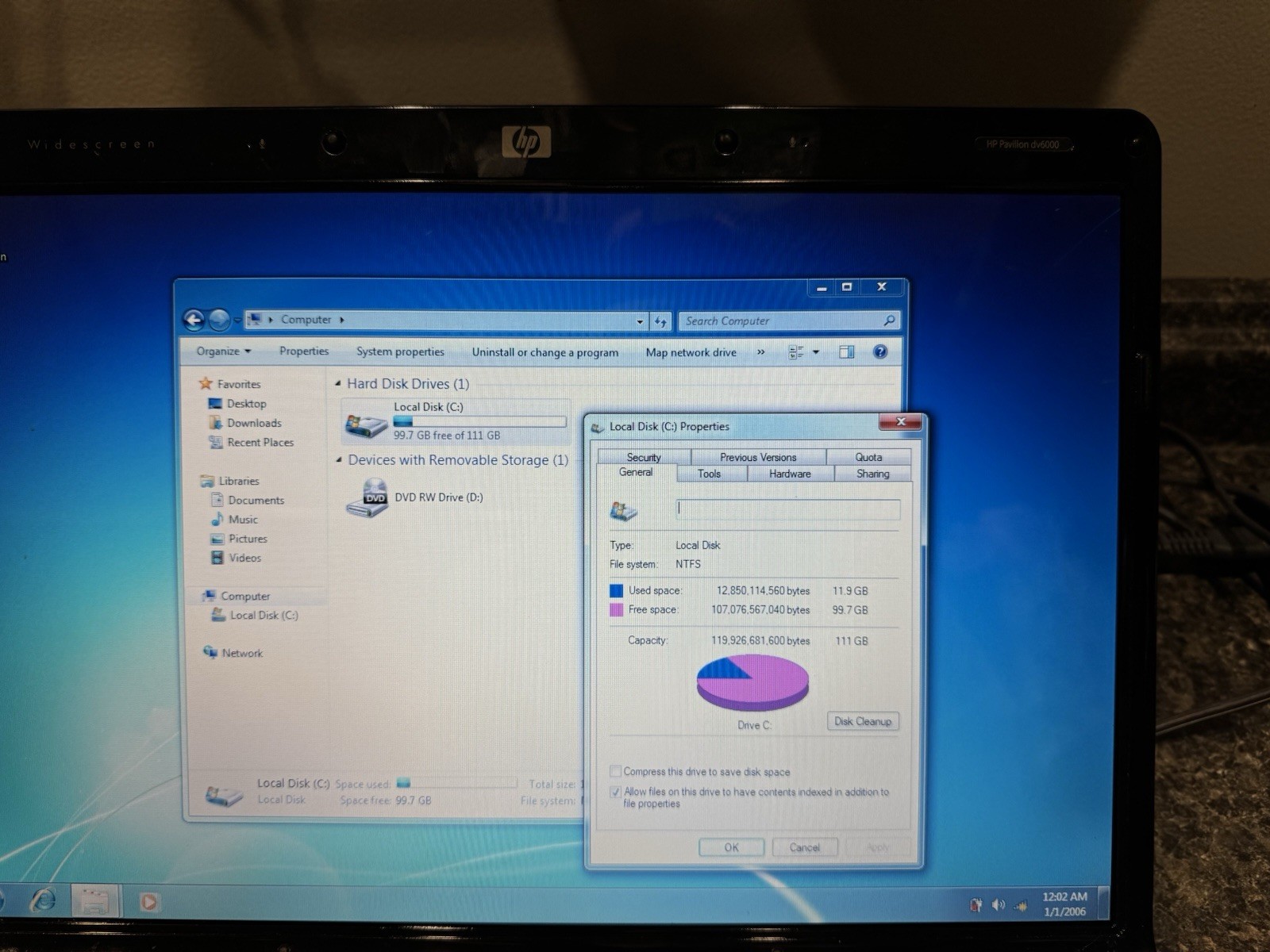Screen dimensions: 1270x952
Task: Open the address bar history dropdown
Action: point(640,321)
